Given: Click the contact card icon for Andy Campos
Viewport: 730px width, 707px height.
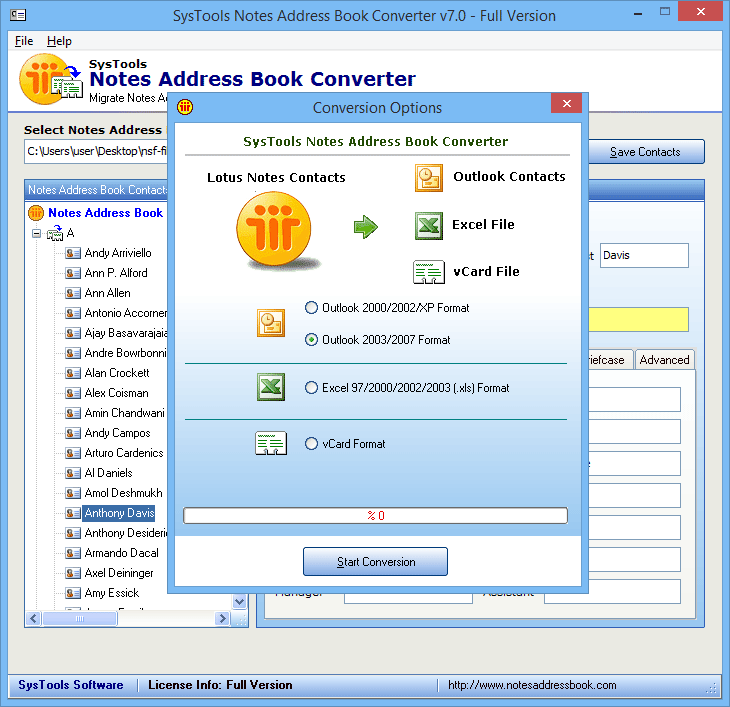Looking at the screenshot, I should click(x=73, y=433).
